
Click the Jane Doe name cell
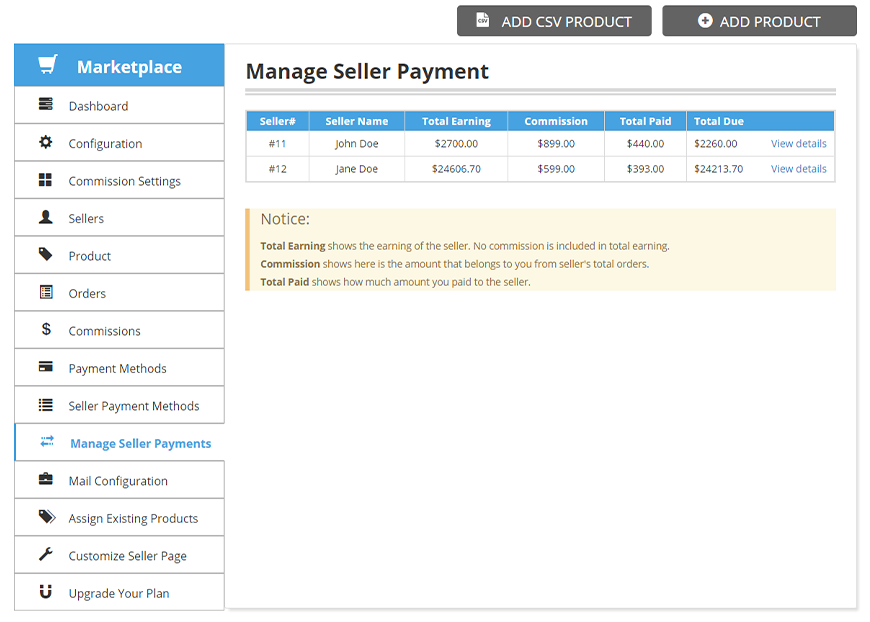[x=357, y=169]
